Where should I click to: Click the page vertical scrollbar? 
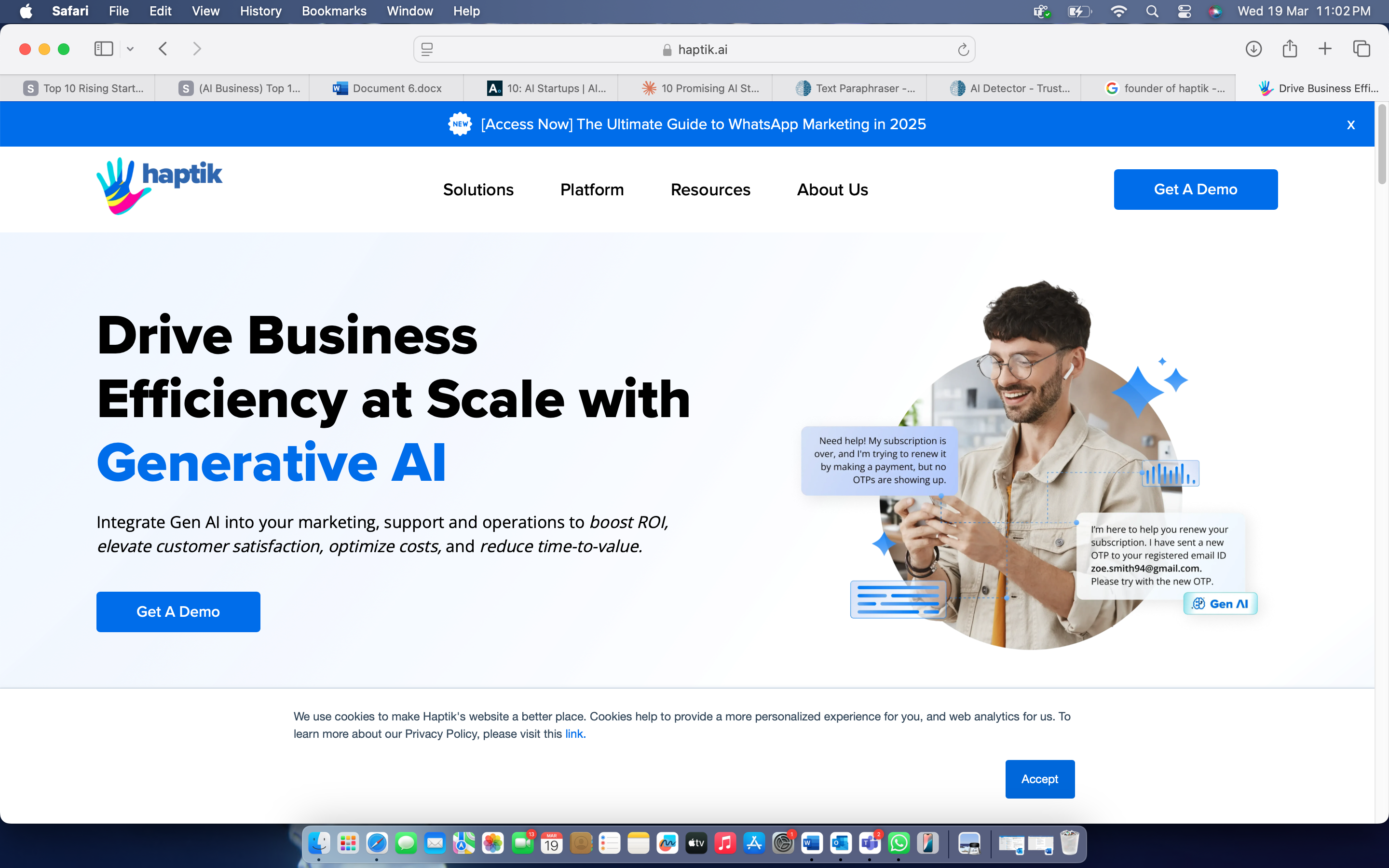(x=1382, y=145)
